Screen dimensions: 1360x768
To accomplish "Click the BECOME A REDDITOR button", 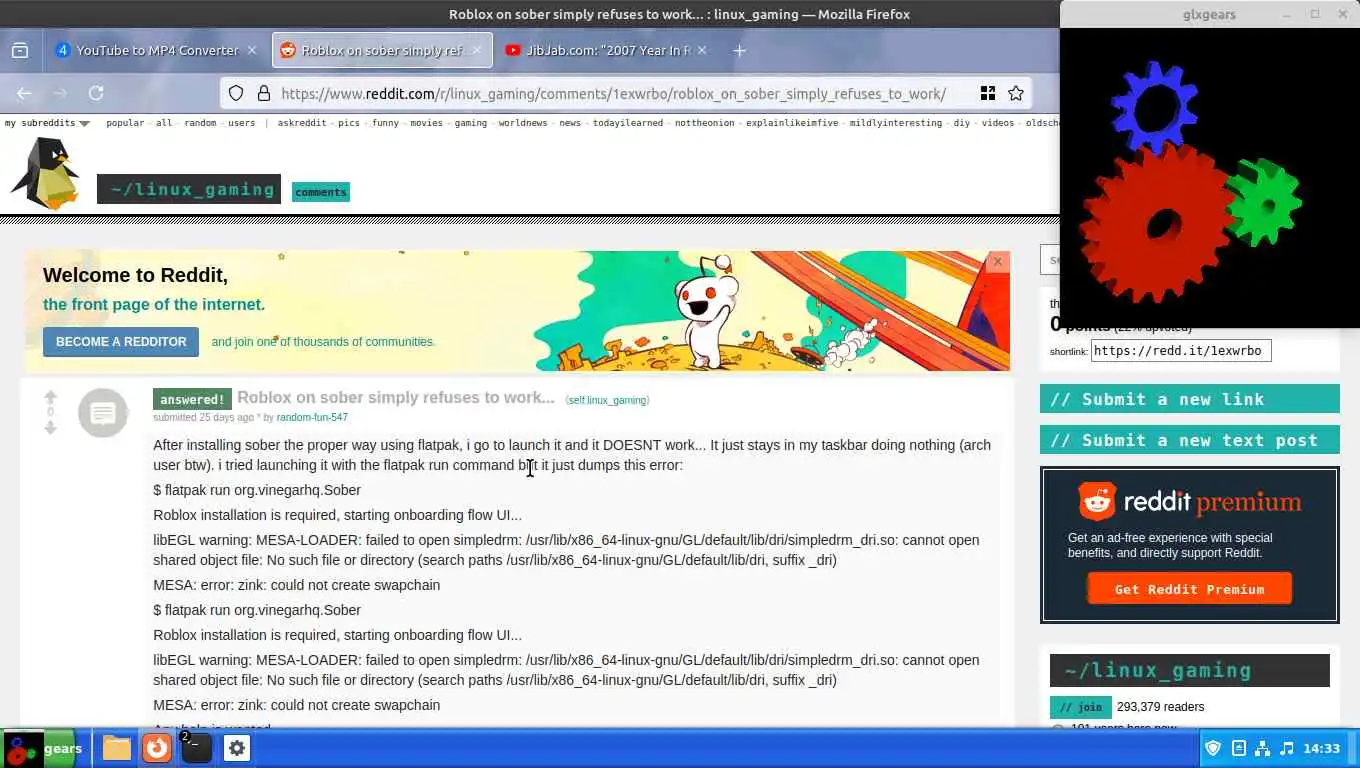I will [121, 342].
